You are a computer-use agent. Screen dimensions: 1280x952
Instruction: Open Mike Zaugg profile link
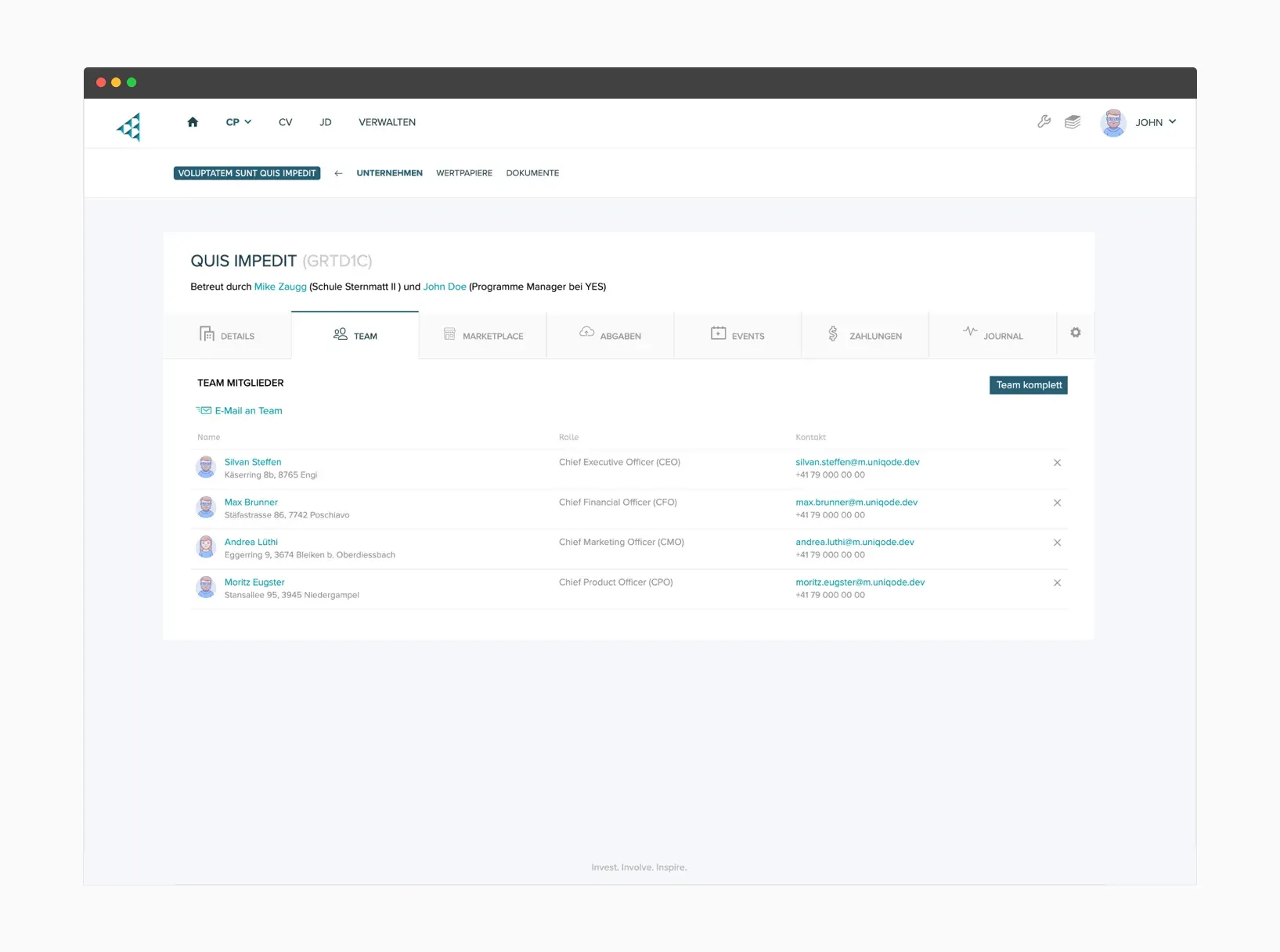click(280, 287)
